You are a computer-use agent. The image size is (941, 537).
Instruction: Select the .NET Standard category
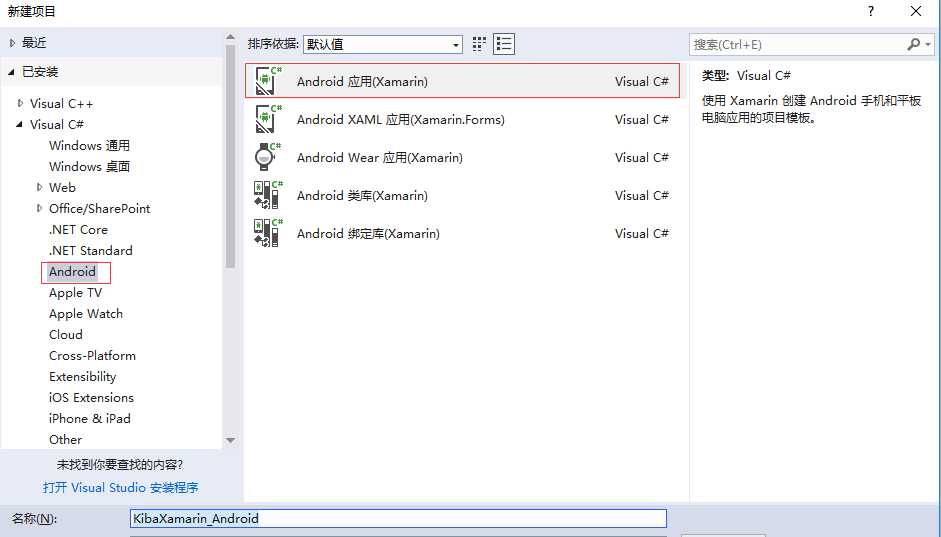(91, 250)
